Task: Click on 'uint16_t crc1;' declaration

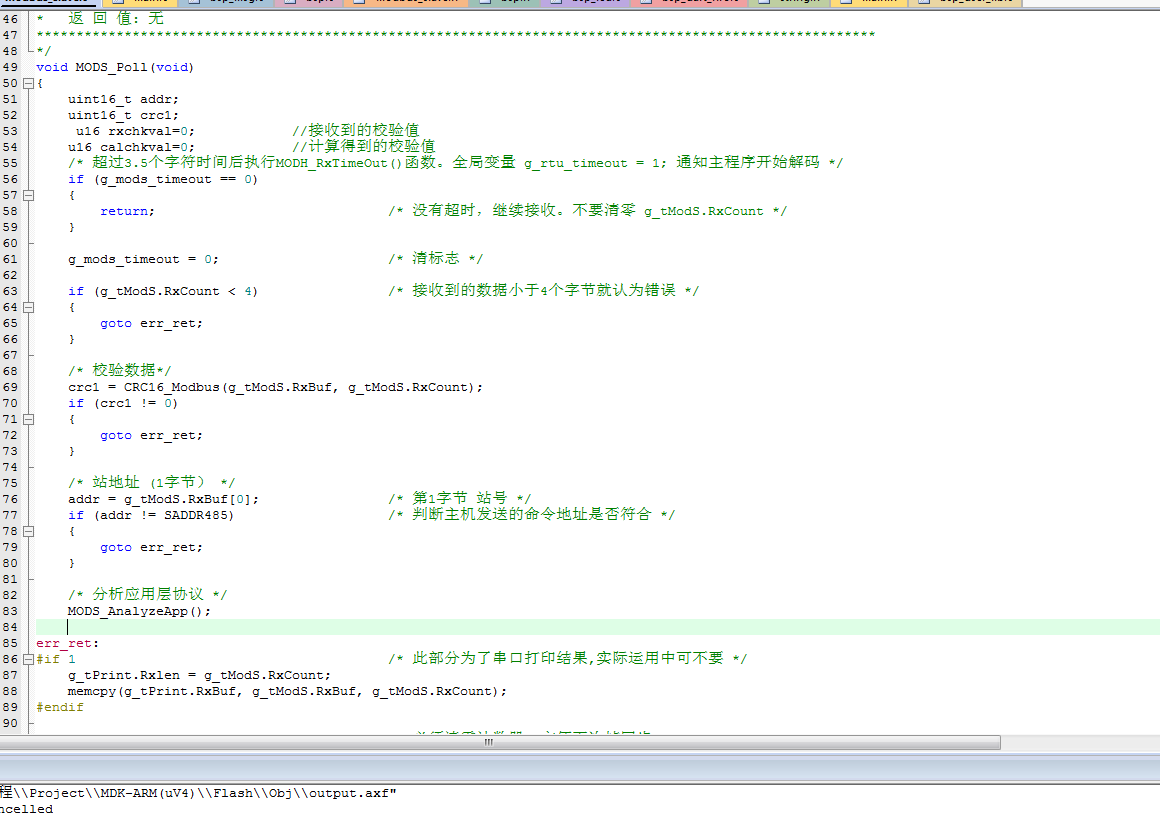Action: click(123, 115)
